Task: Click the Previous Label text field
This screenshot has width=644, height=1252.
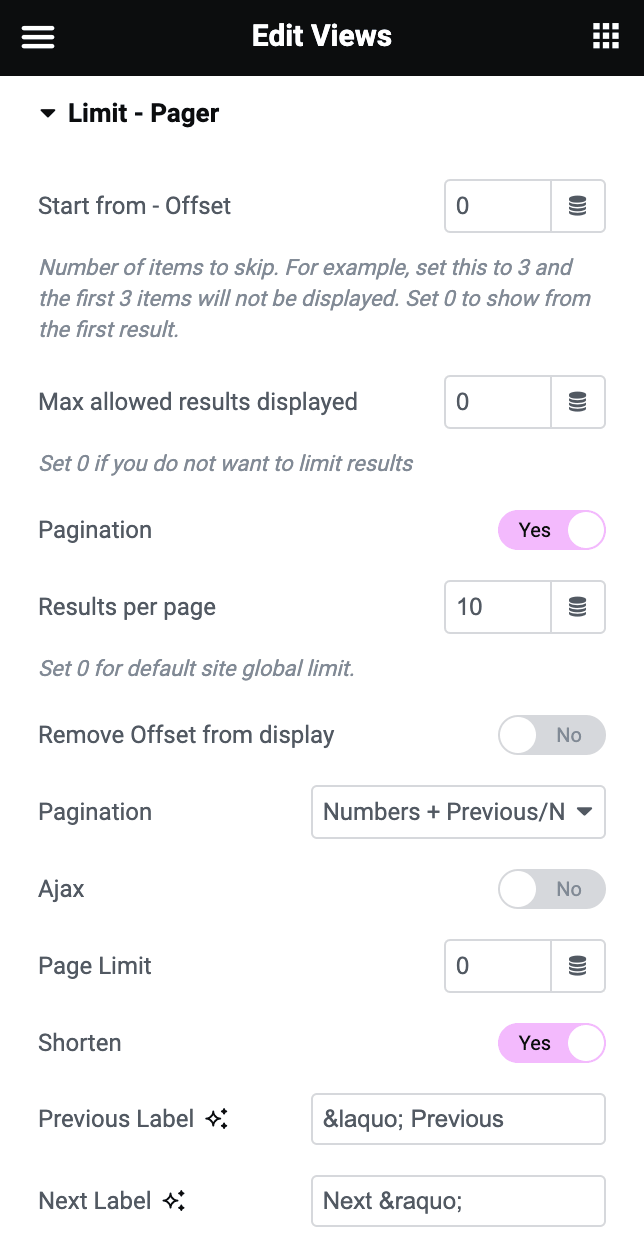Action: [x=458, y=1119]
